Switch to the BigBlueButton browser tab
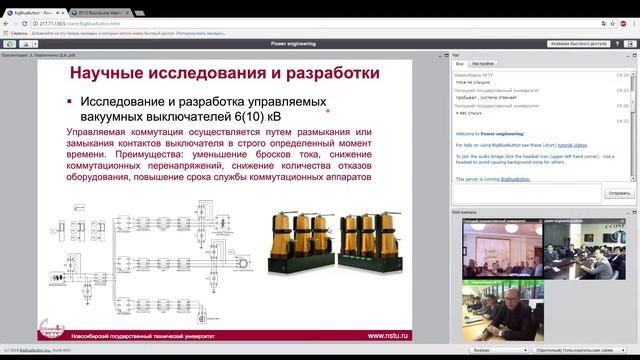Viewport: 640px width, 360px height. pyautogui.click(x=36, y=13)
